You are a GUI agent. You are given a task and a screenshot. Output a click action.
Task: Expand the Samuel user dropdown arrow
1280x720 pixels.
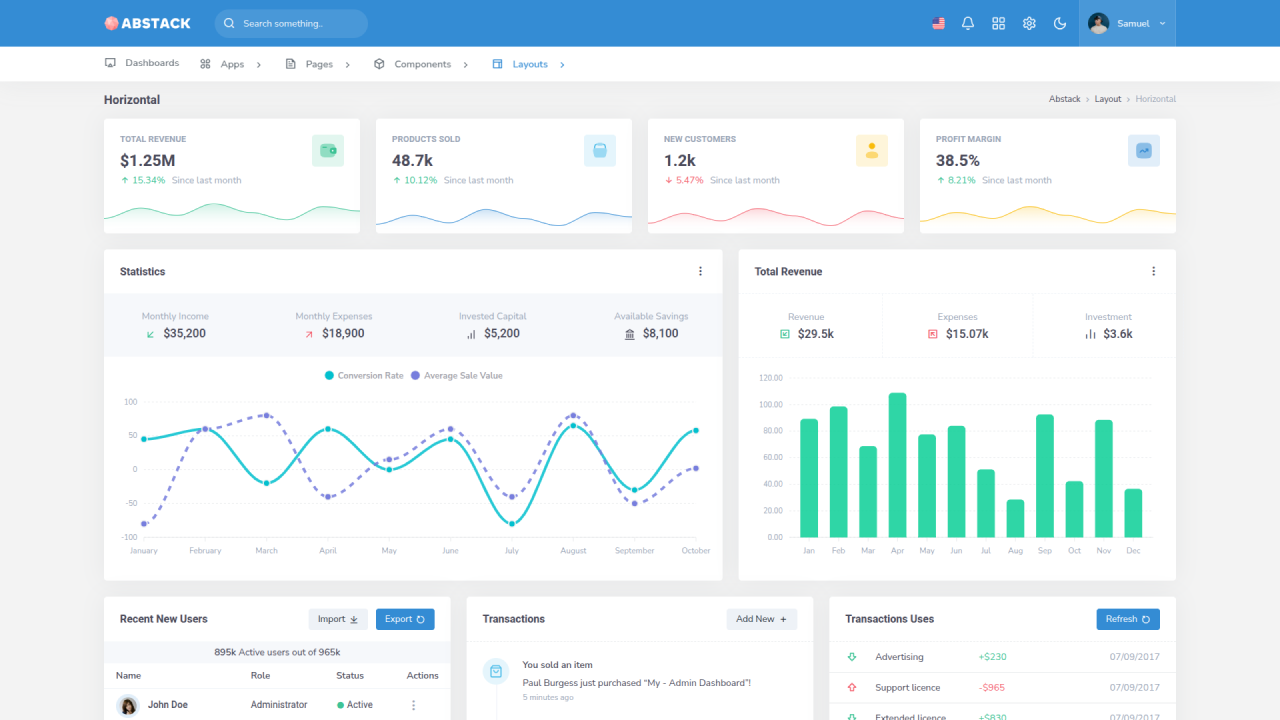1162,23
